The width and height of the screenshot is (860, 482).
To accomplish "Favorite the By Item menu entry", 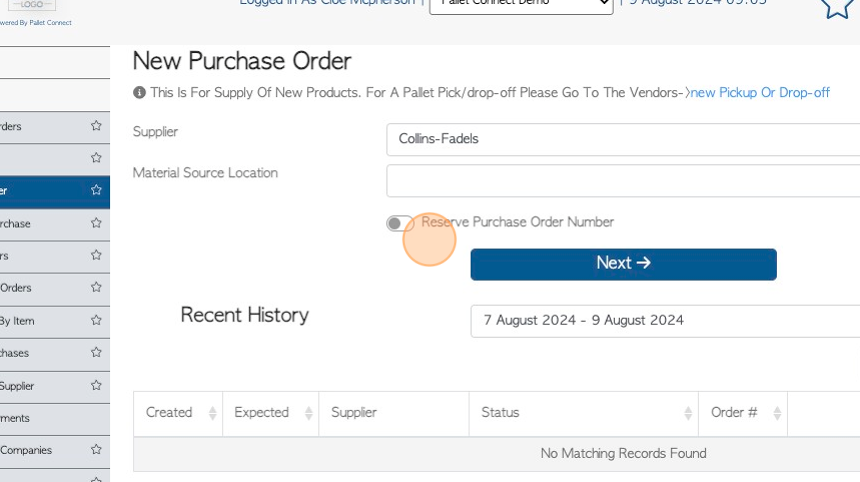I will (96, 320).
